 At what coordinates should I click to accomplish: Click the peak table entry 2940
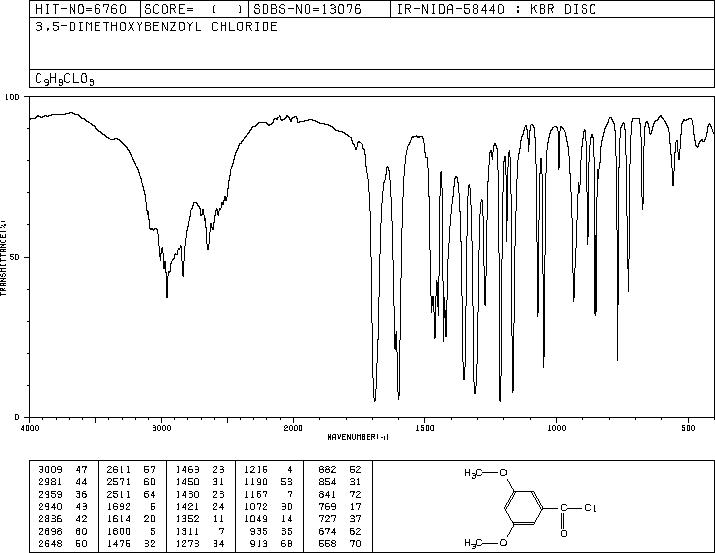click(x=50, y=506)
